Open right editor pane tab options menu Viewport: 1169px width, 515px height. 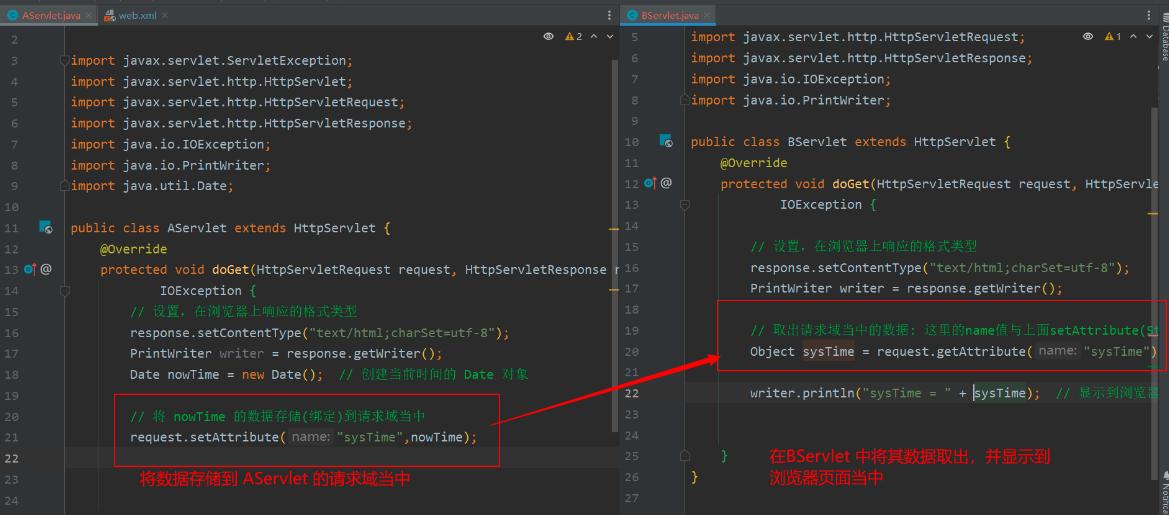[1148, 15]
